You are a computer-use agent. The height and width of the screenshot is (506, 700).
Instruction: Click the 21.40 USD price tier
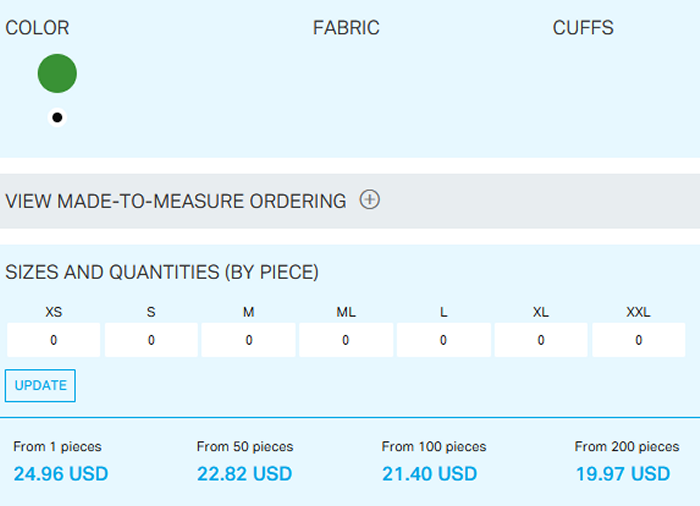430,473
